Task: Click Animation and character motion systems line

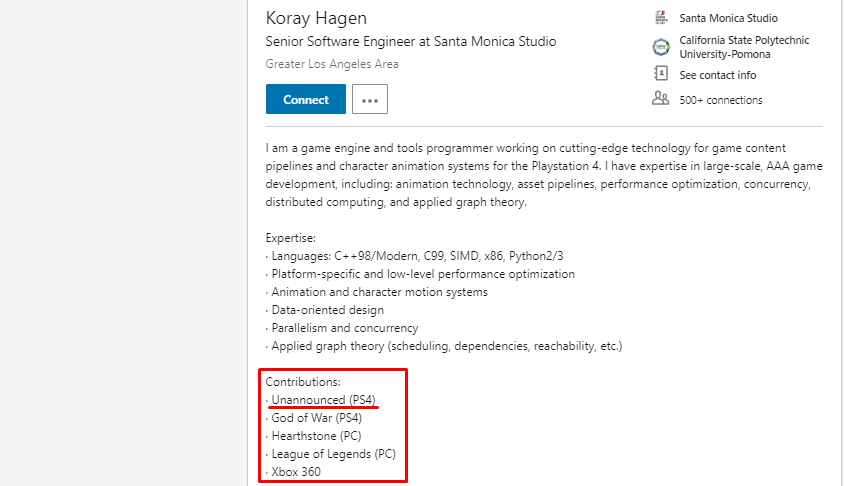Action: 377,292
